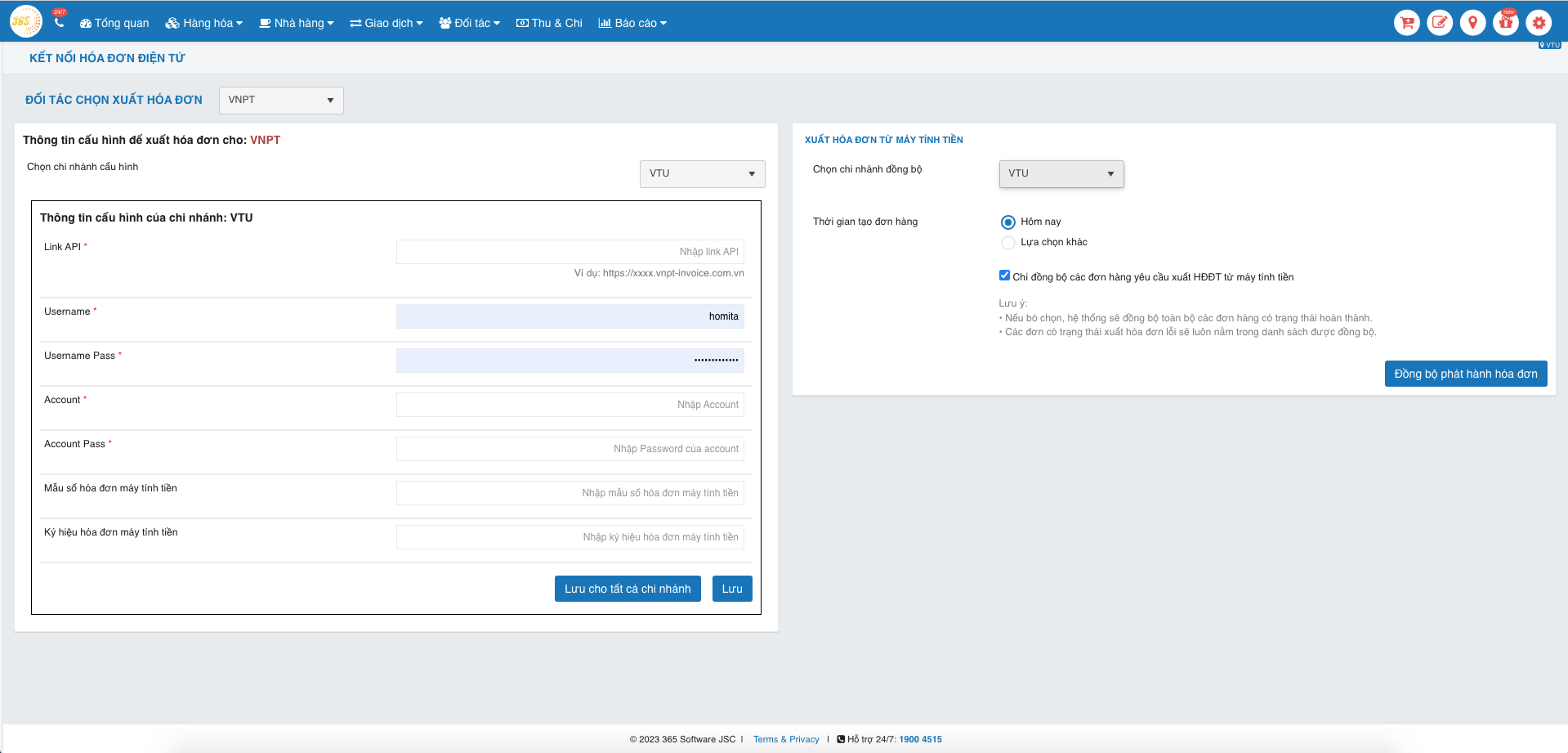This screenshot has width=1568, height=753.
Task: Click the 1900 4515 support number
Action: 920,739
